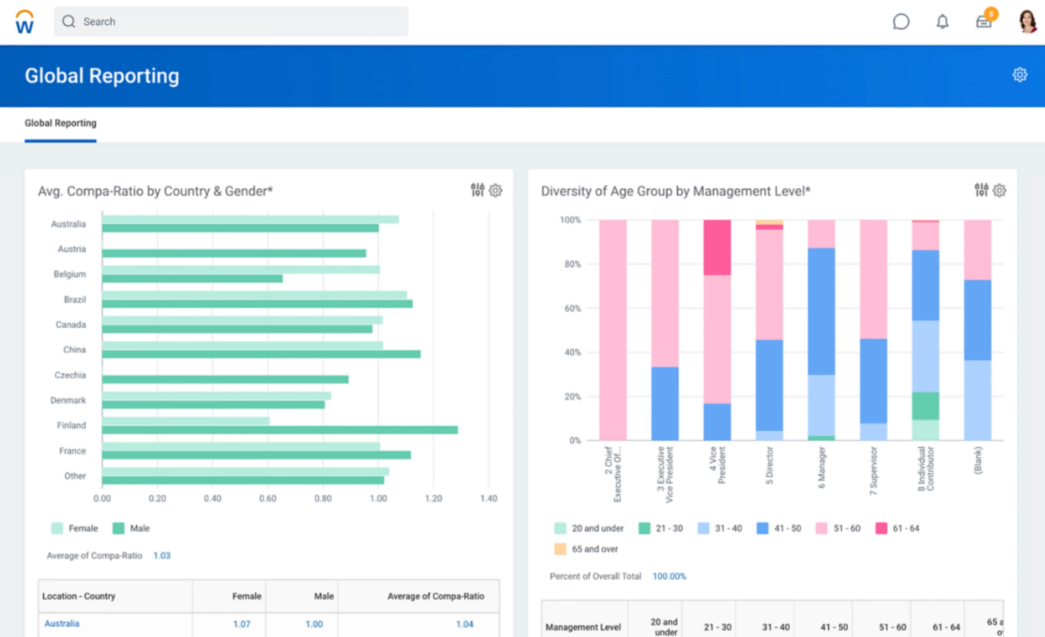Click the 100.00% Percent of Overall Total

669,576
